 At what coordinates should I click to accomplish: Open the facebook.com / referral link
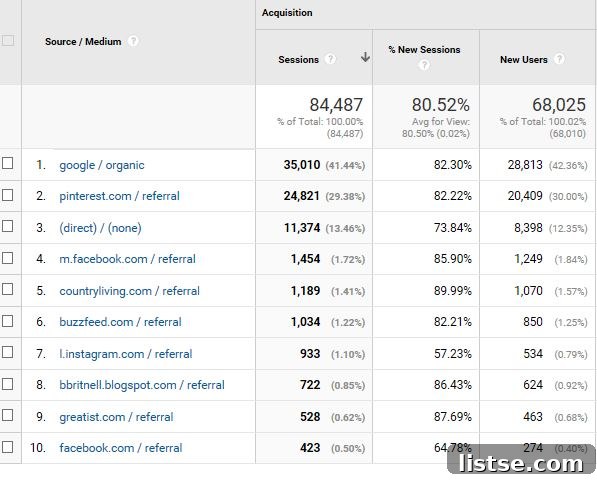[x=121, y=448]
